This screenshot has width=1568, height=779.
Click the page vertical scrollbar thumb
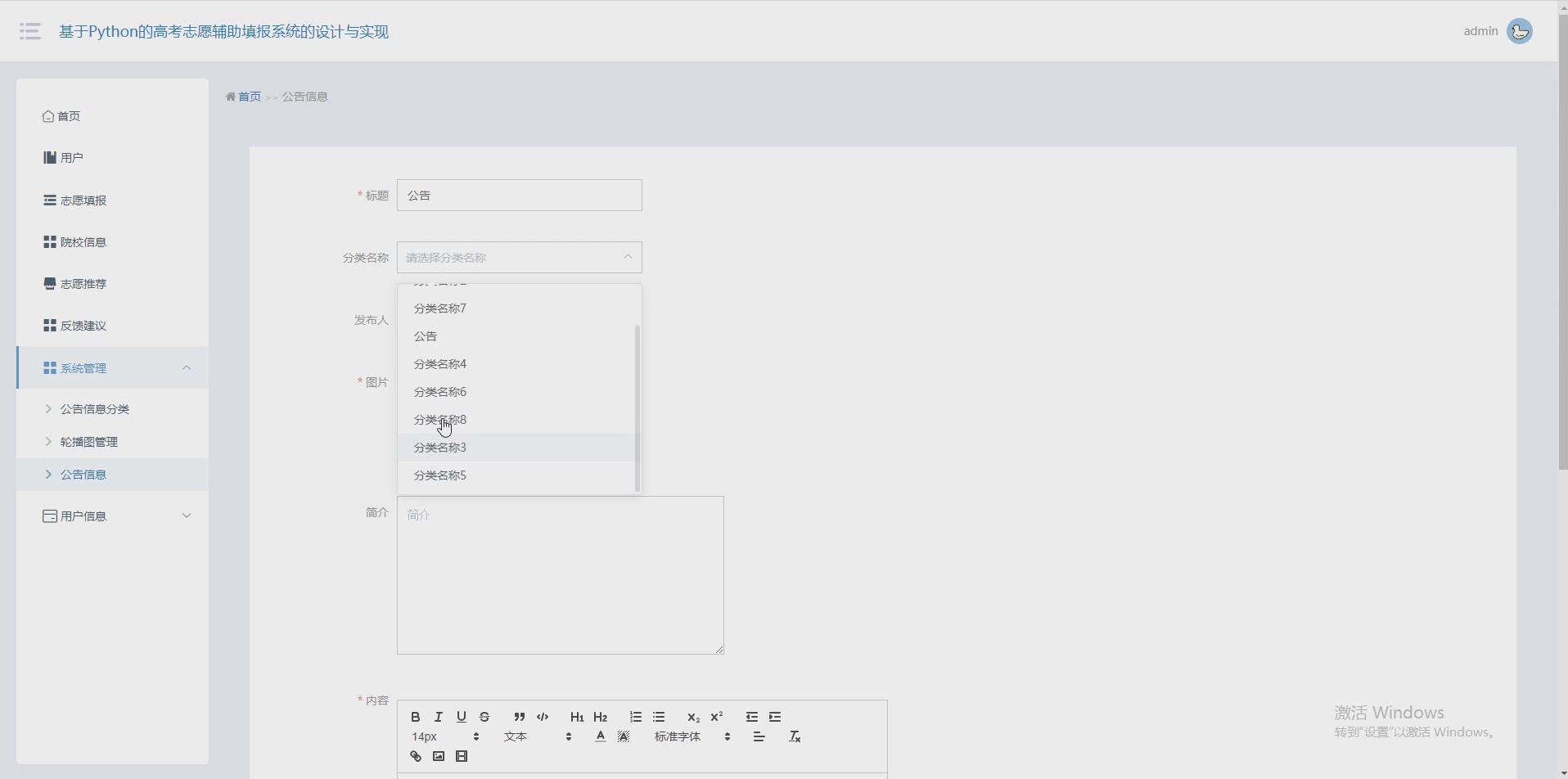(x=1562, y=243)
